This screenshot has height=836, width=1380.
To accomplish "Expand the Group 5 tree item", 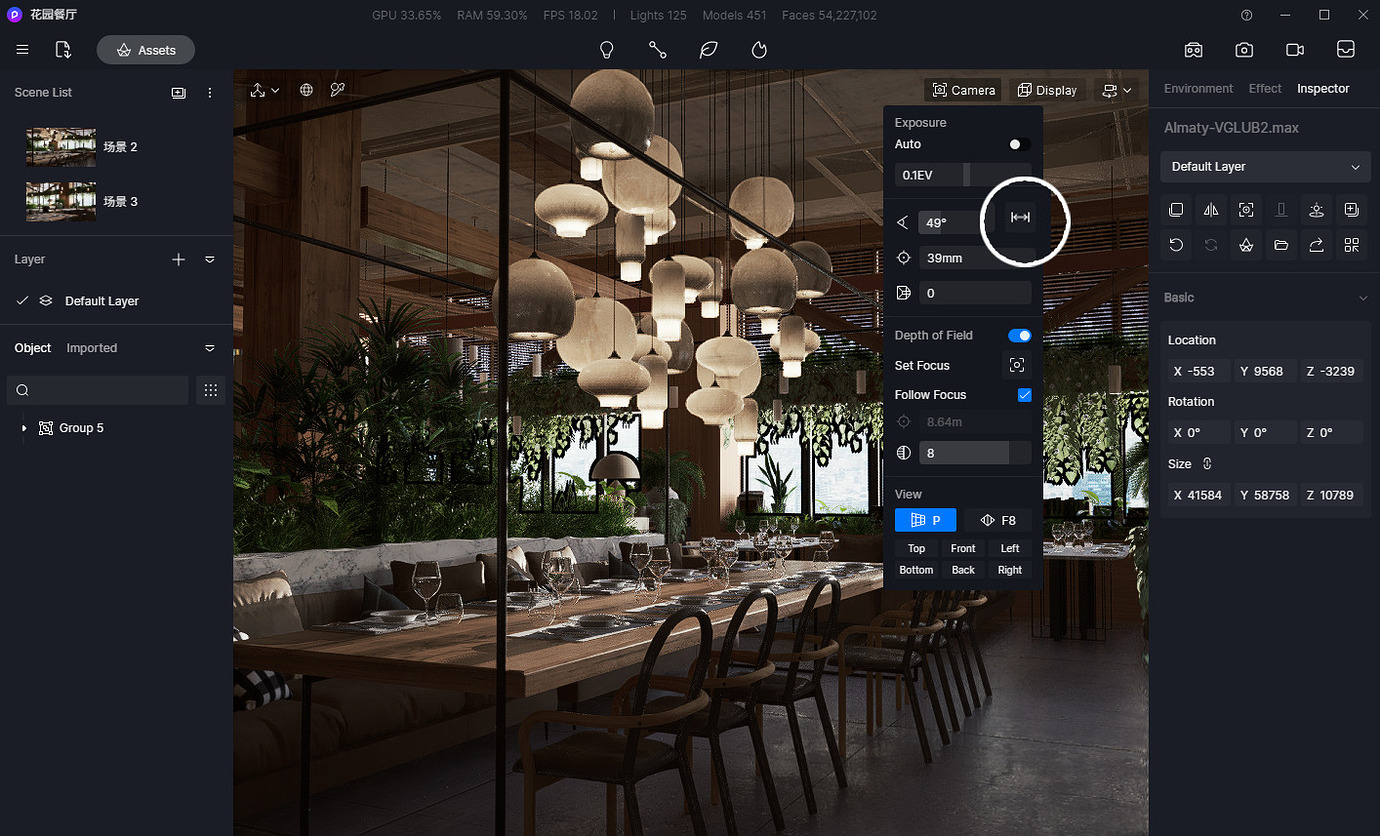I will [24, 428].
